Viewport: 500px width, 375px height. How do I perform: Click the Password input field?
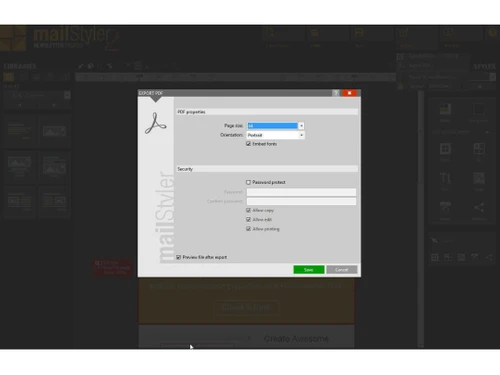[301, 192]
